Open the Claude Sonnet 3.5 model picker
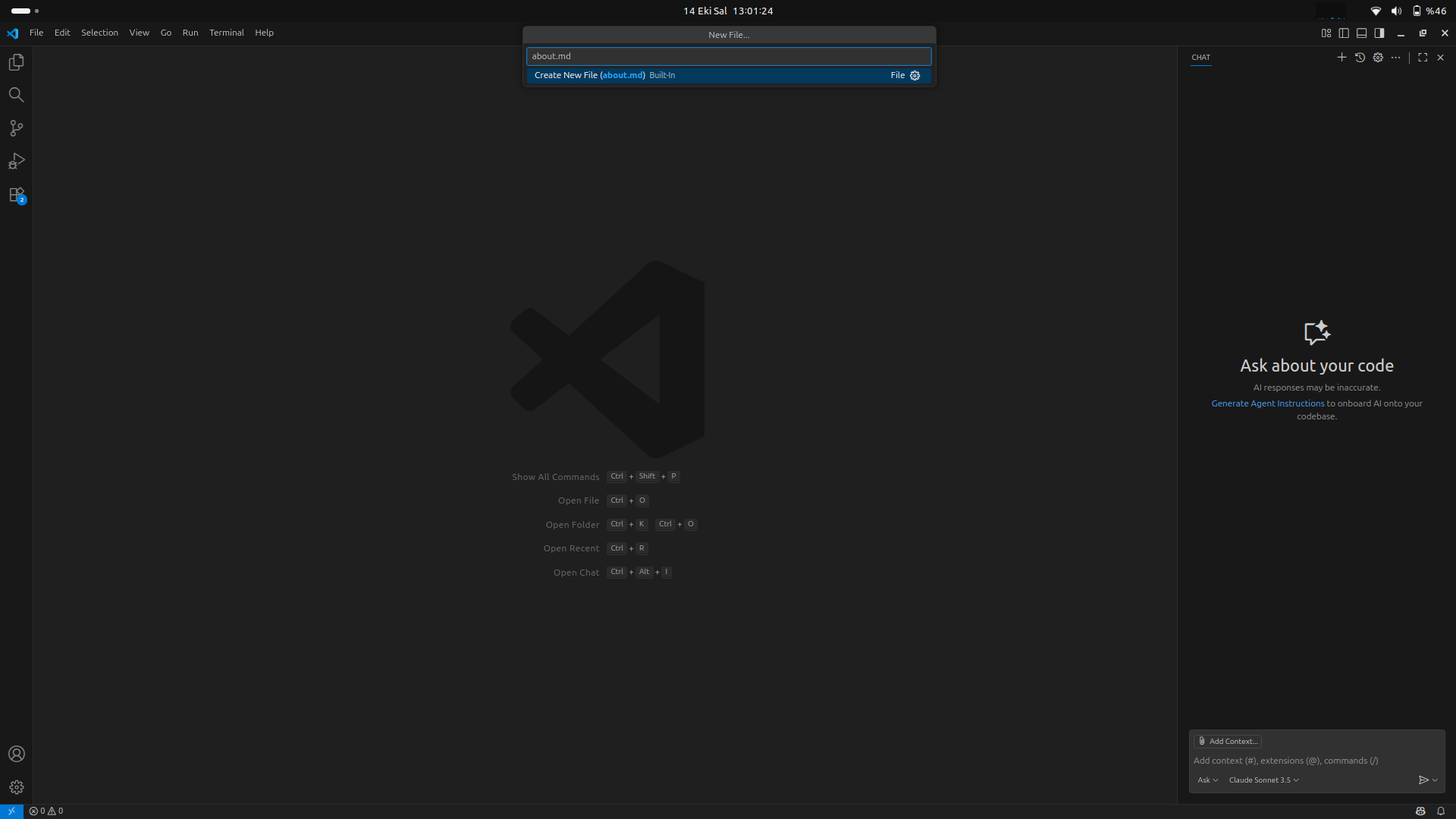Viewport: 1456px width, 819px height. tap(1263, 780)
